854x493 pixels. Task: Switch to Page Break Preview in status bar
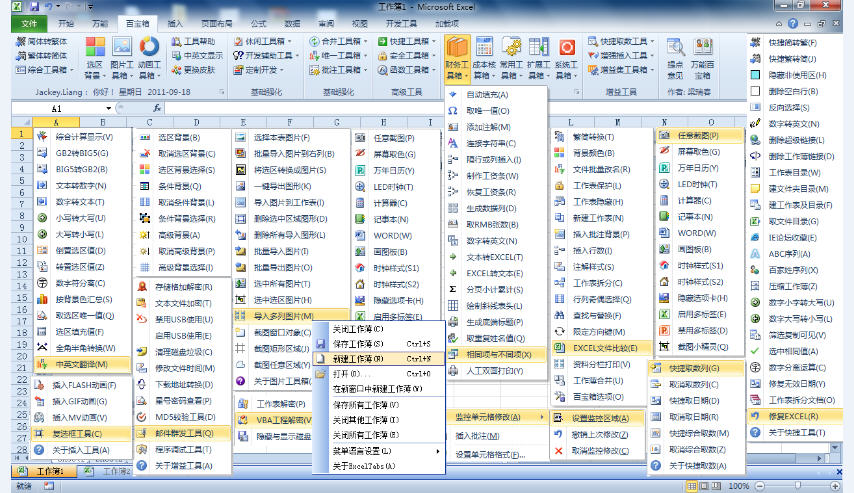coord(716,485)
